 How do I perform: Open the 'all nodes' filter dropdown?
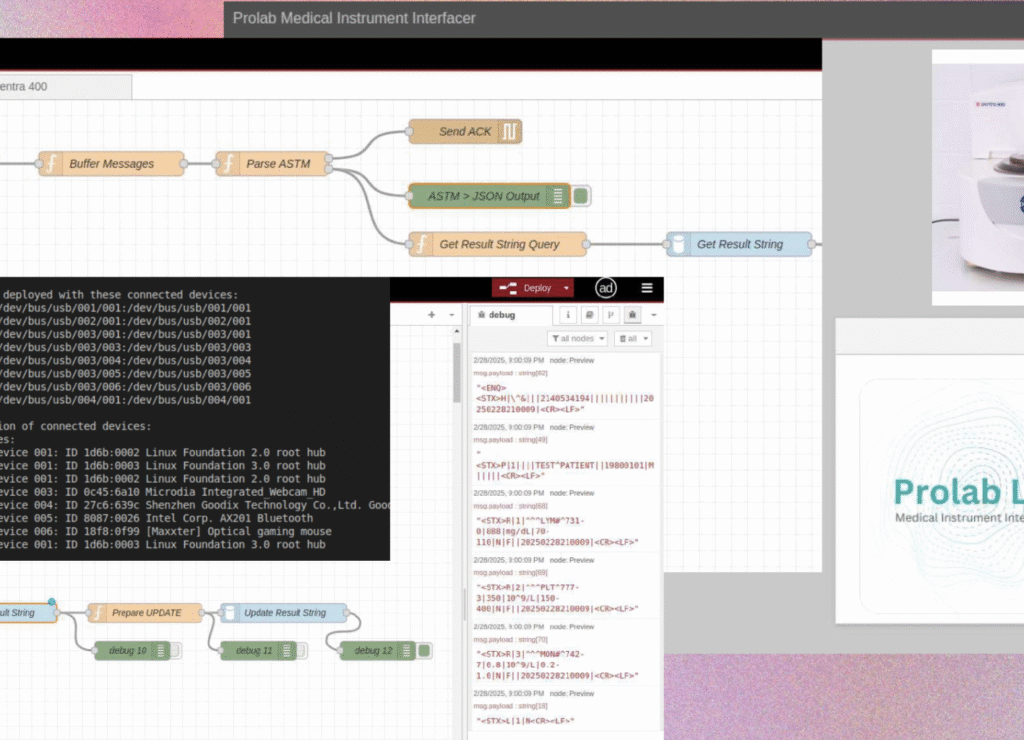[577, 339]
